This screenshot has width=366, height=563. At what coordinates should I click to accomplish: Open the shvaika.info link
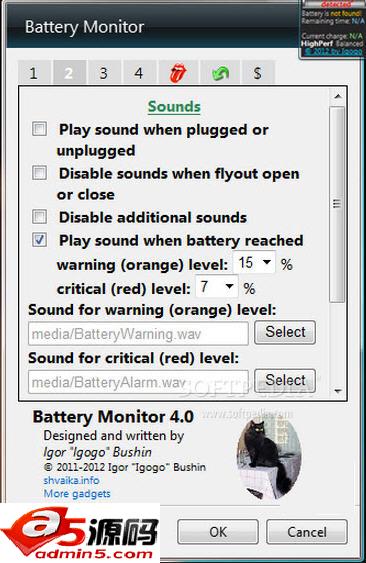coord(71,480)
